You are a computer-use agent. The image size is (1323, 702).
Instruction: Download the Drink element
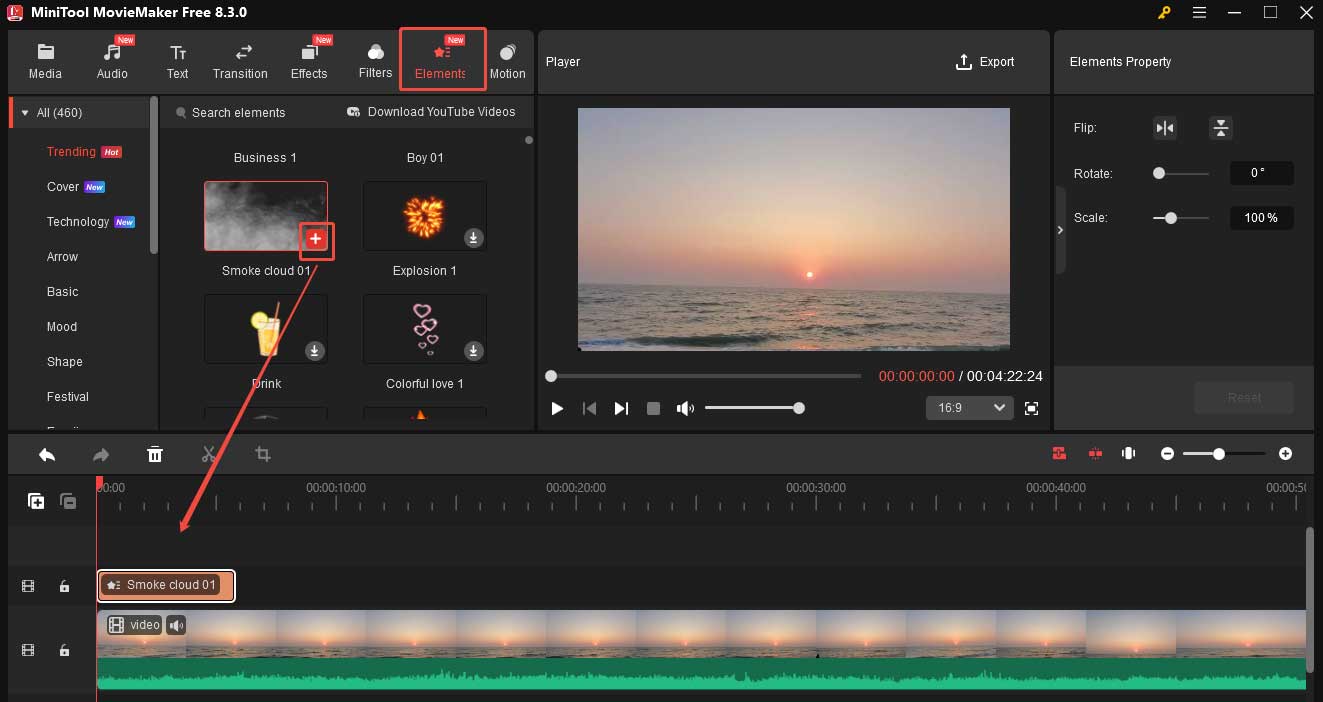point(314,351)
